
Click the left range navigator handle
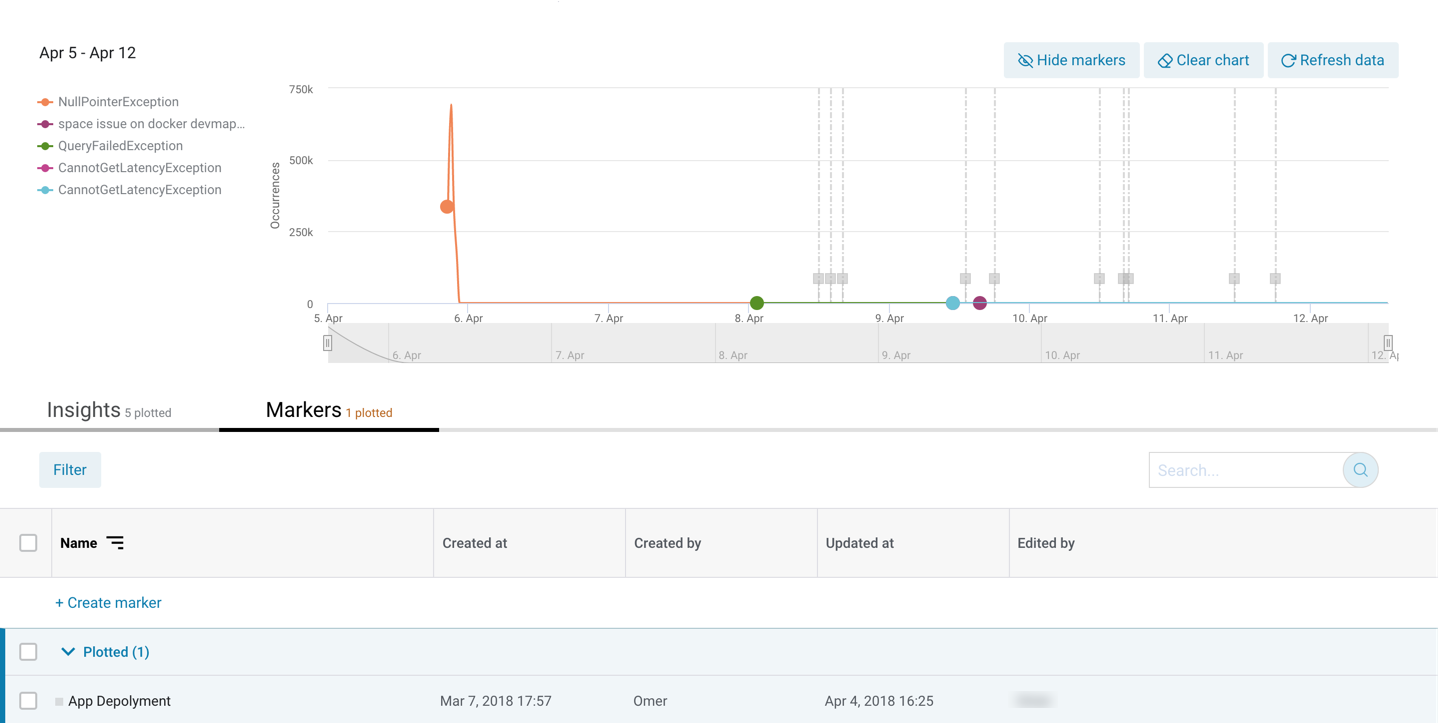[x=328, y=343]
